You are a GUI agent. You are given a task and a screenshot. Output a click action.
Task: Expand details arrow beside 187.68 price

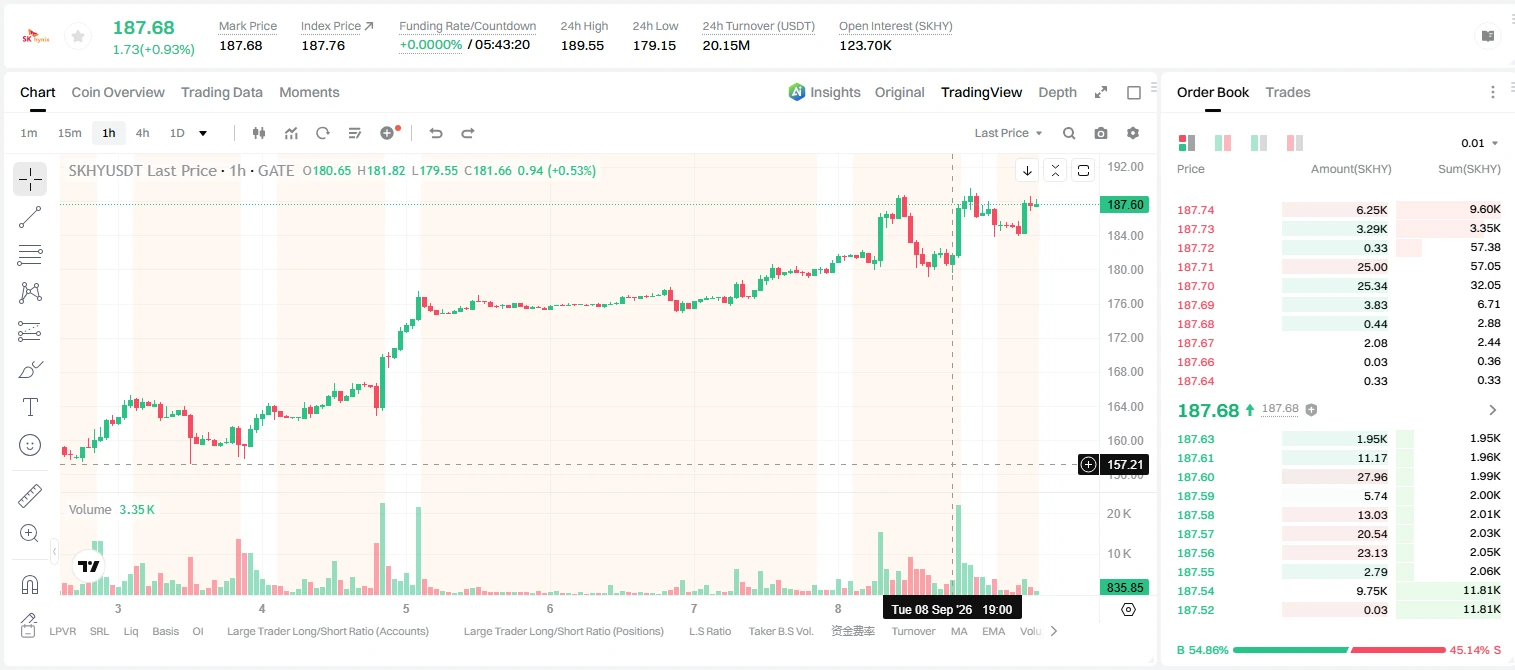[x=1493, y=410]
